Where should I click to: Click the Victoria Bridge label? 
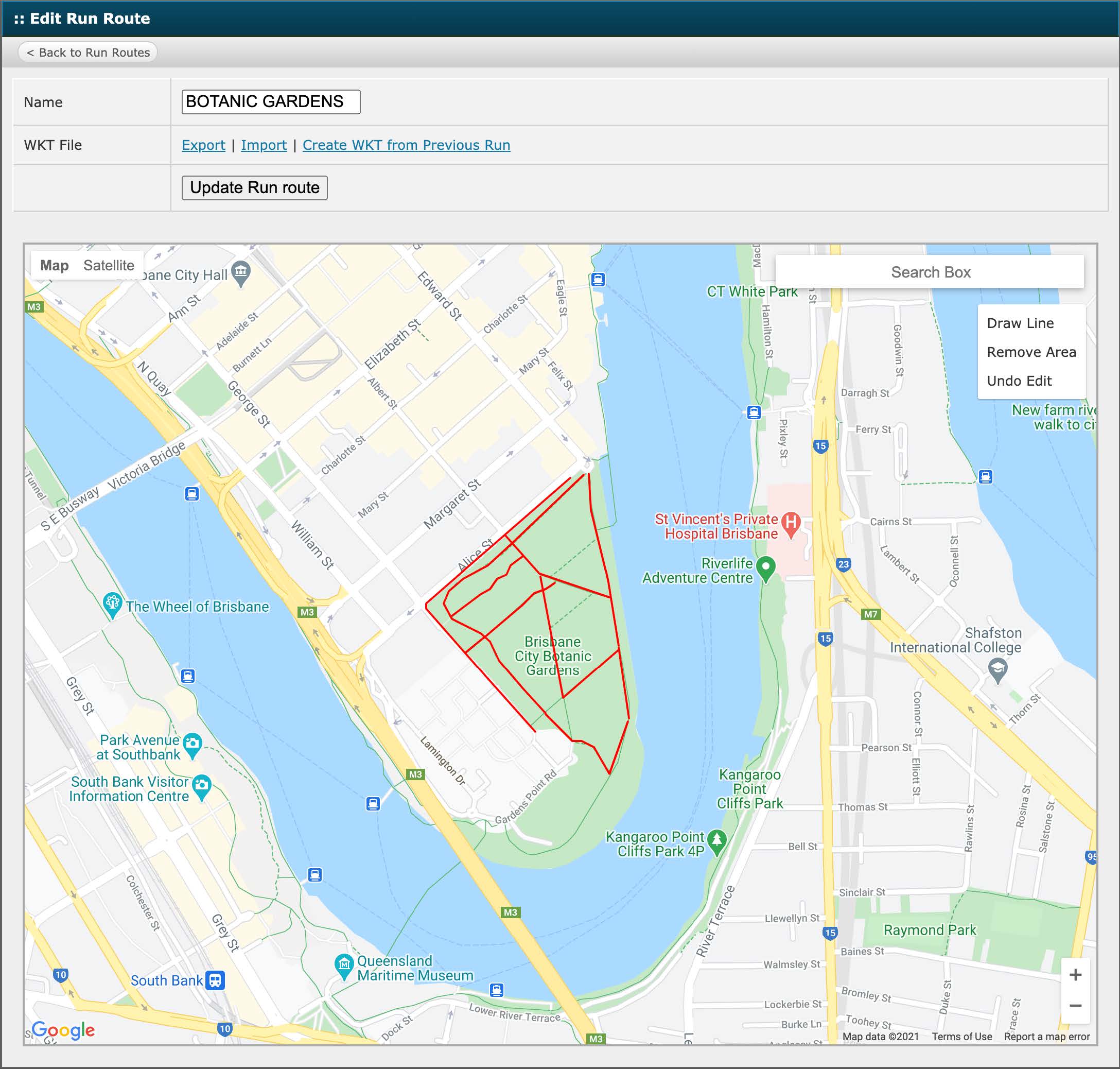pyautogui.click(x=146, y=465)
